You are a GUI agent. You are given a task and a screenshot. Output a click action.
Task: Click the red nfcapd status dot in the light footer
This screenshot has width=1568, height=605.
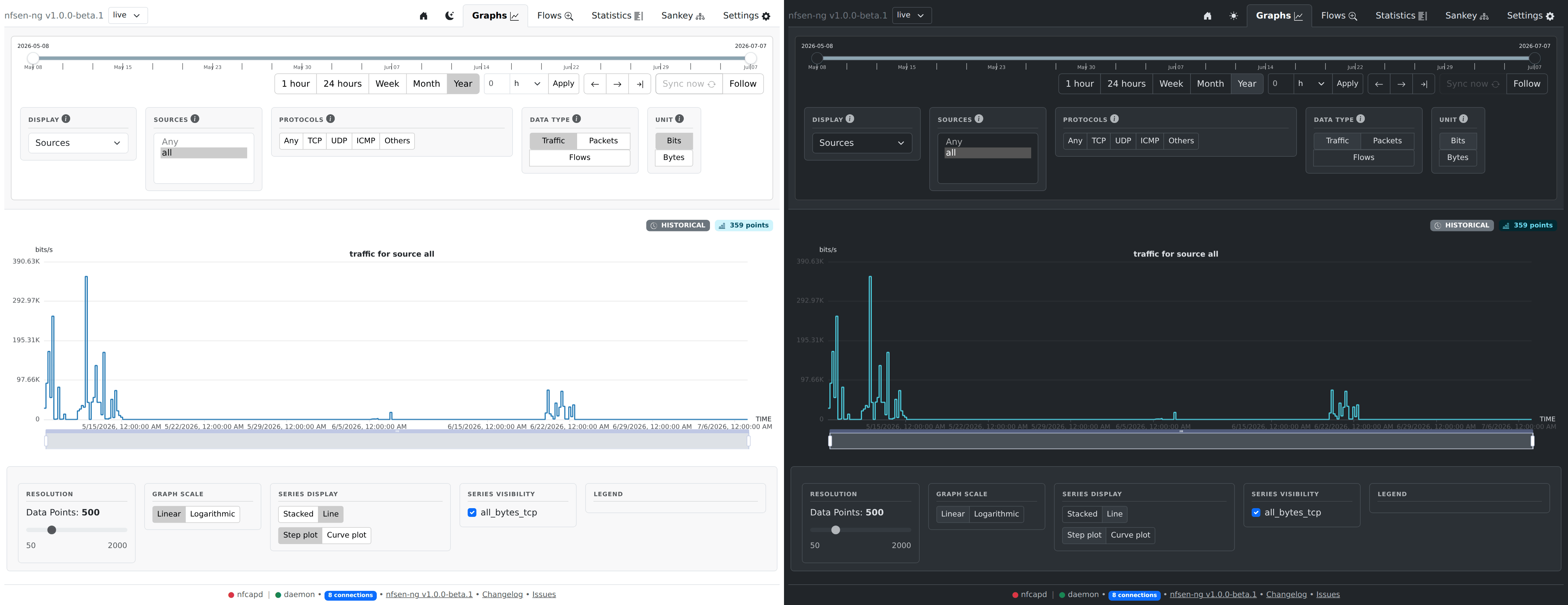click(x=231, y=595)
